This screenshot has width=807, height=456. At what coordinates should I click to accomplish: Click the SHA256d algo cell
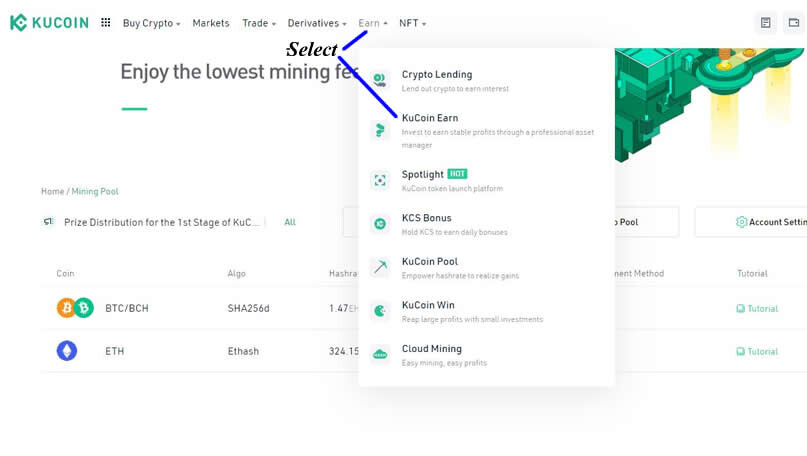248,308
